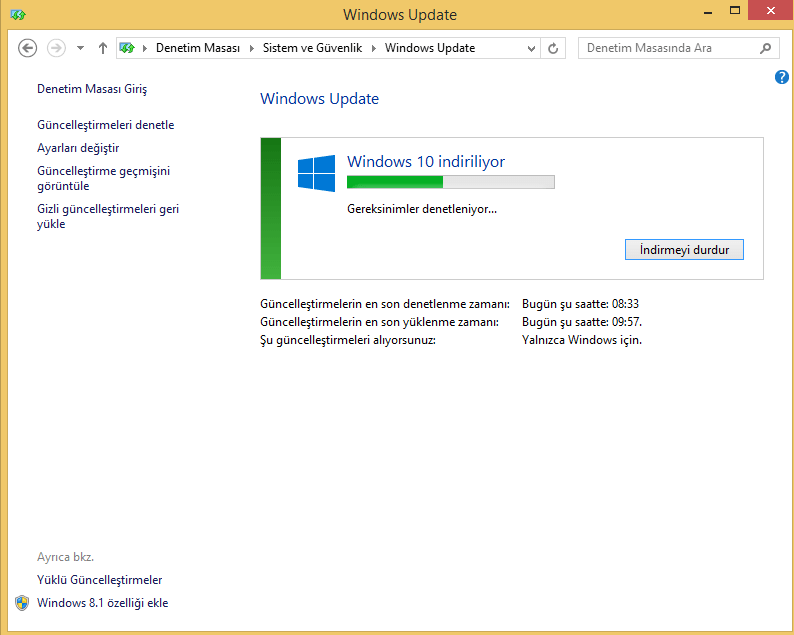Expand chevron after Sistem ve Güvenlik
This screenshot has width=794, height=635.
click(374, 48)
